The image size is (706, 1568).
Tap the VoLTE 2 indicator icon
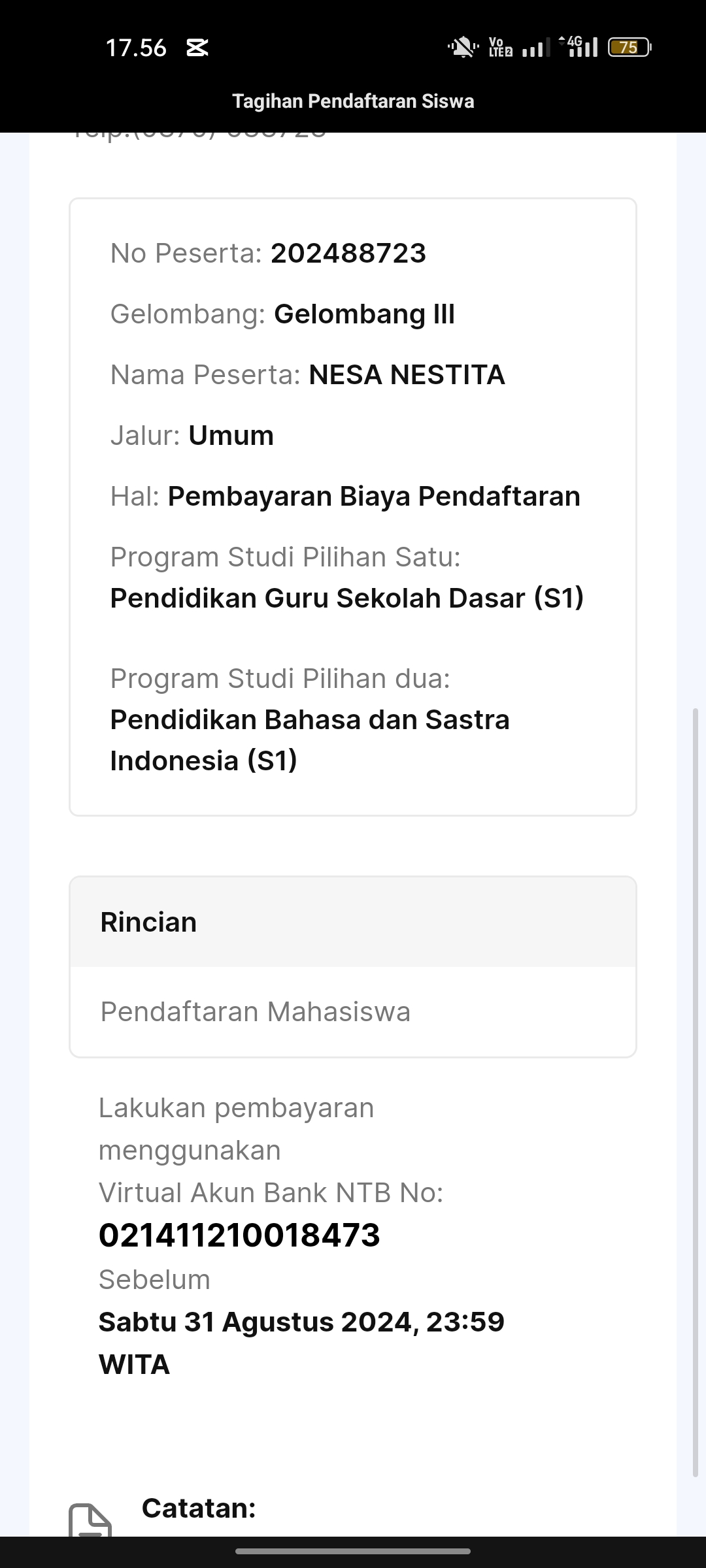(501, 48)
